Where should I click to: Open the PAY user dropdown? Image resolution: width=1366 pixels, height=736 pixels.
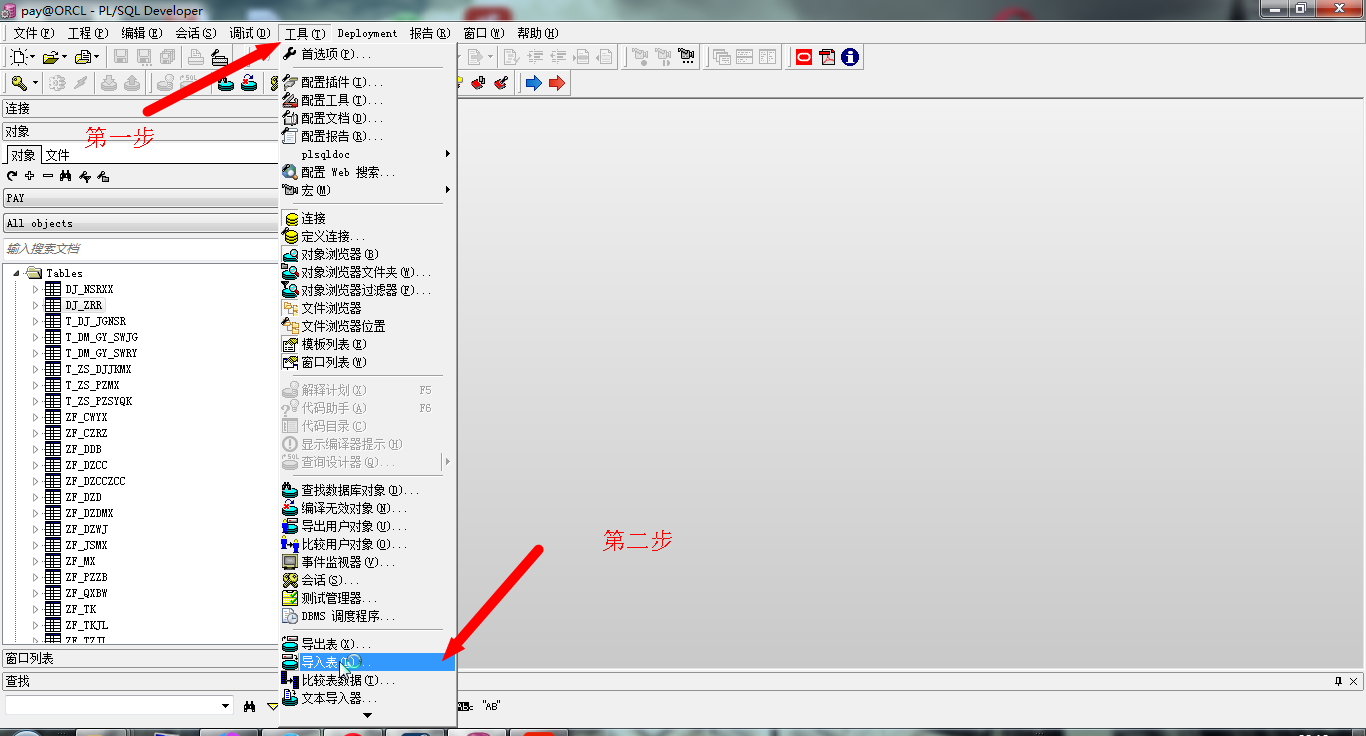click(140, 198)
